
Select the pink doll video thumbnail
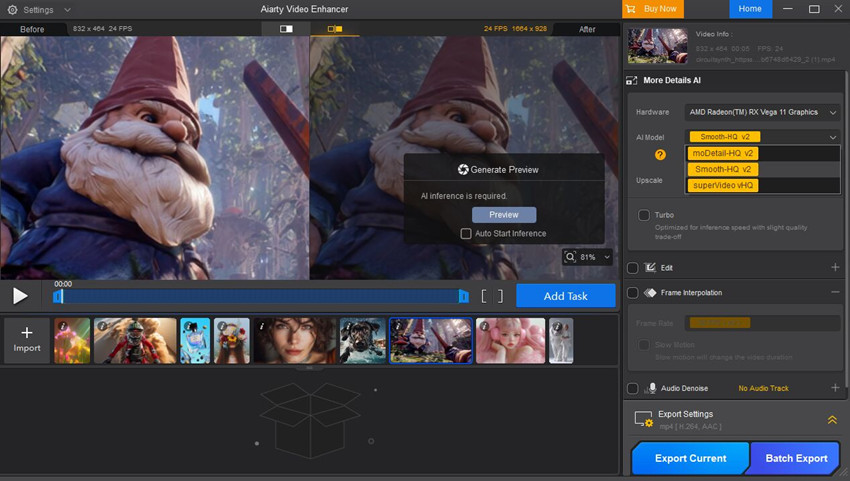click(511, 341)
